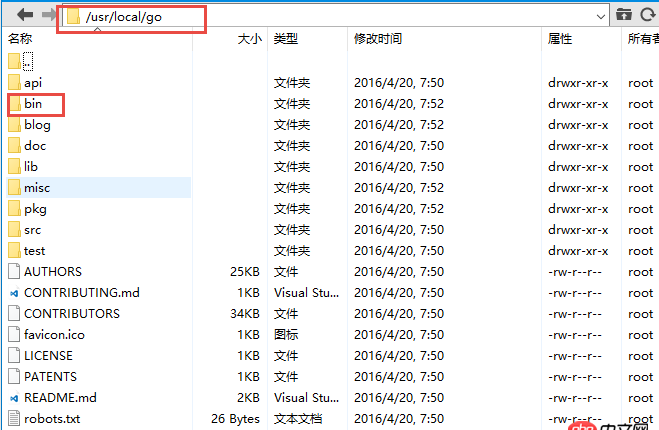Click the 文本文档 type of robots.txt
Viewport: 659px width, 430px height.
tap(298, 419)
